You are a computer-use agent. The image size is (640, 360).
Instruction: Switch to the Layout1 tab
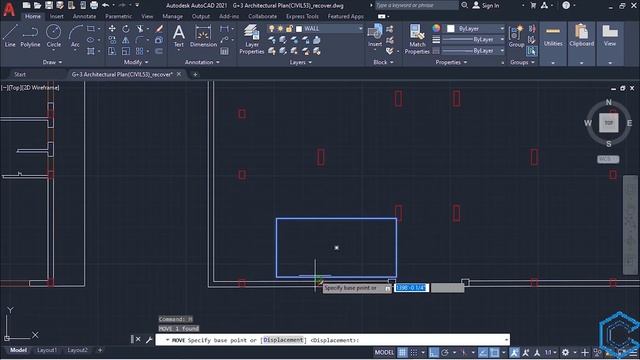click(47, 350)
